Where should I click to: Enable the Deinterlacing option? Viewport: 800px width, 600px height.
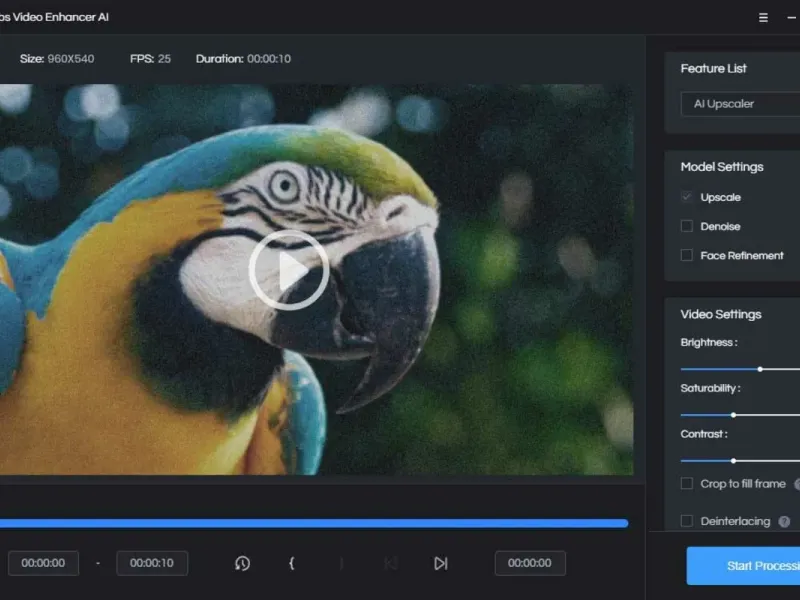(687, 521)
